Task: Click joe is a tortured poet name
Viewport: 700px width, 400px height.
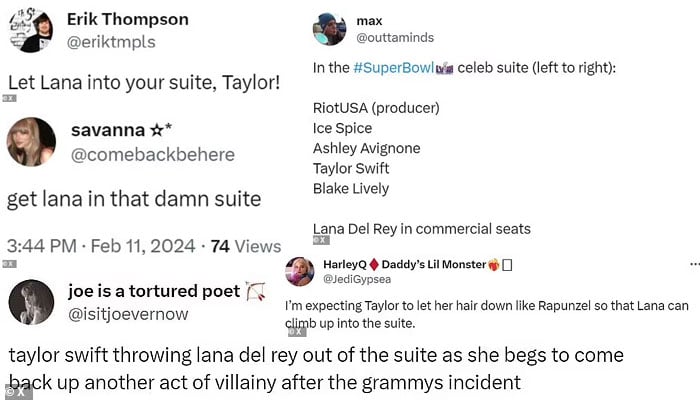Action: pos(154,291)
